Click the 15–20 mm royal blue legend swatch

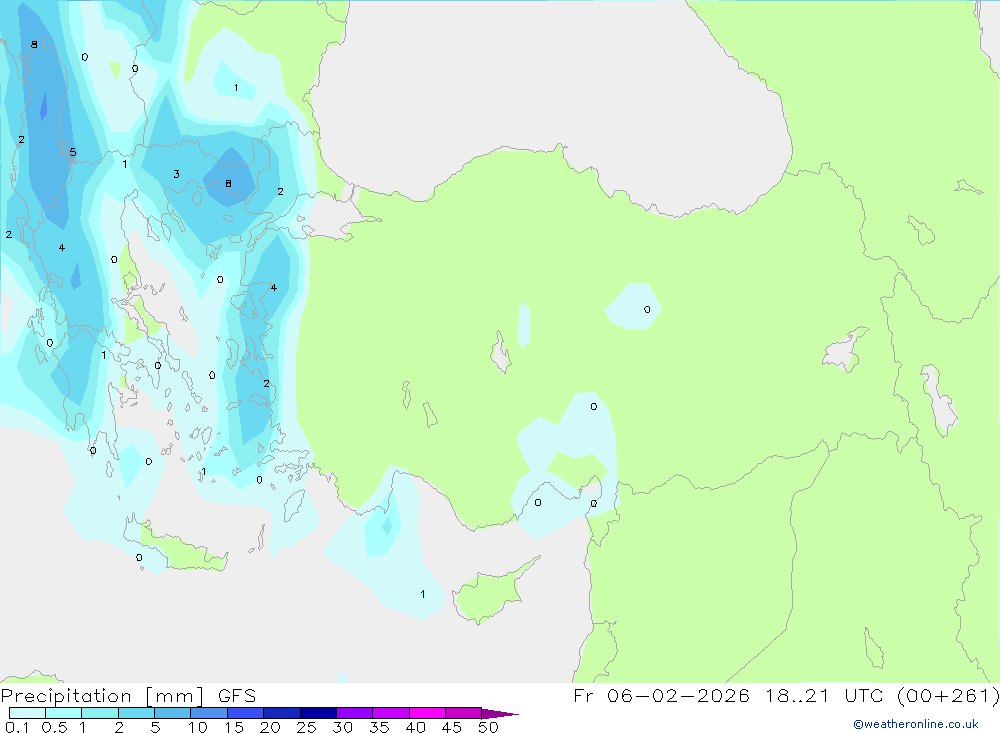[246, 713]
